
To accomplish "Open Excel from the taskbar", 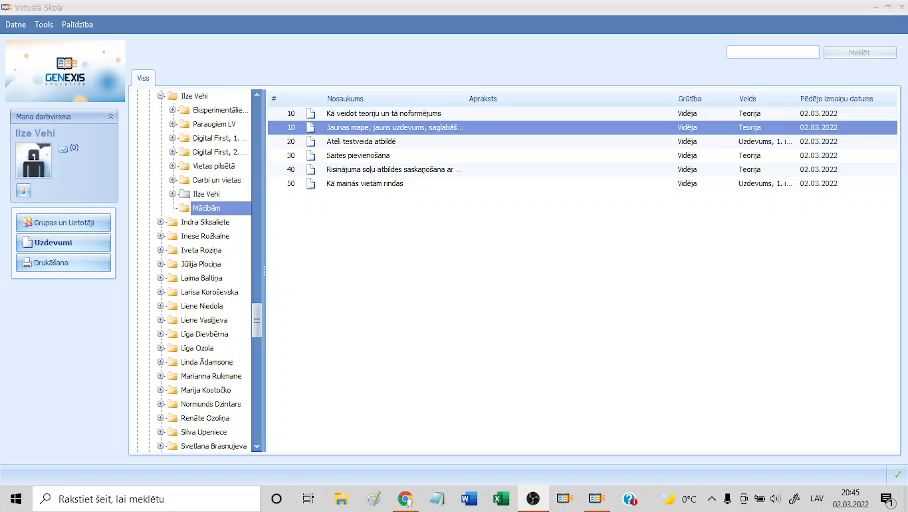I will 501,498.
